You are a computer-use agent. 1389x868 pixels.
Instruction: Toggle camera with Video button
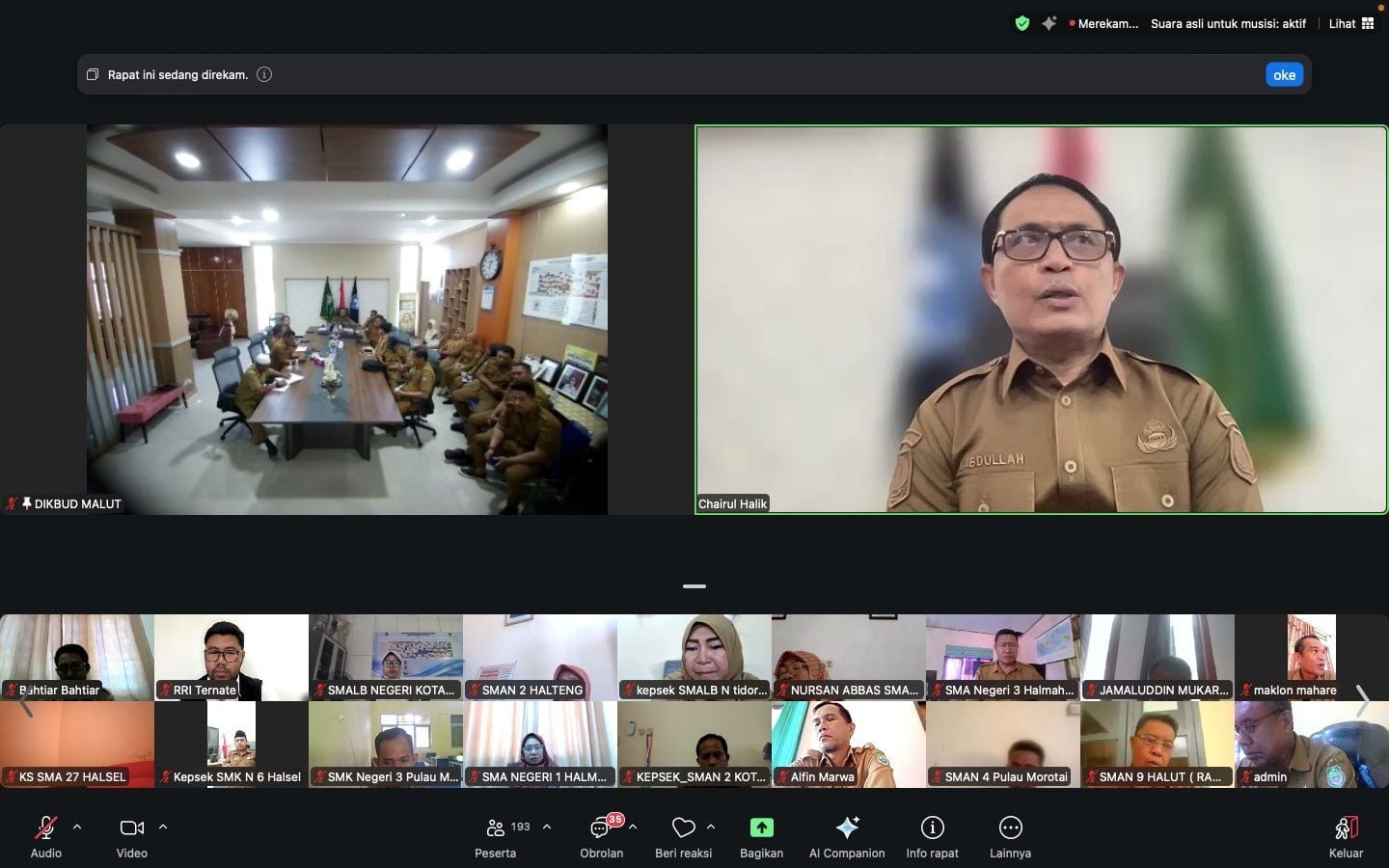pyautogui.click(x=131, y=828)
